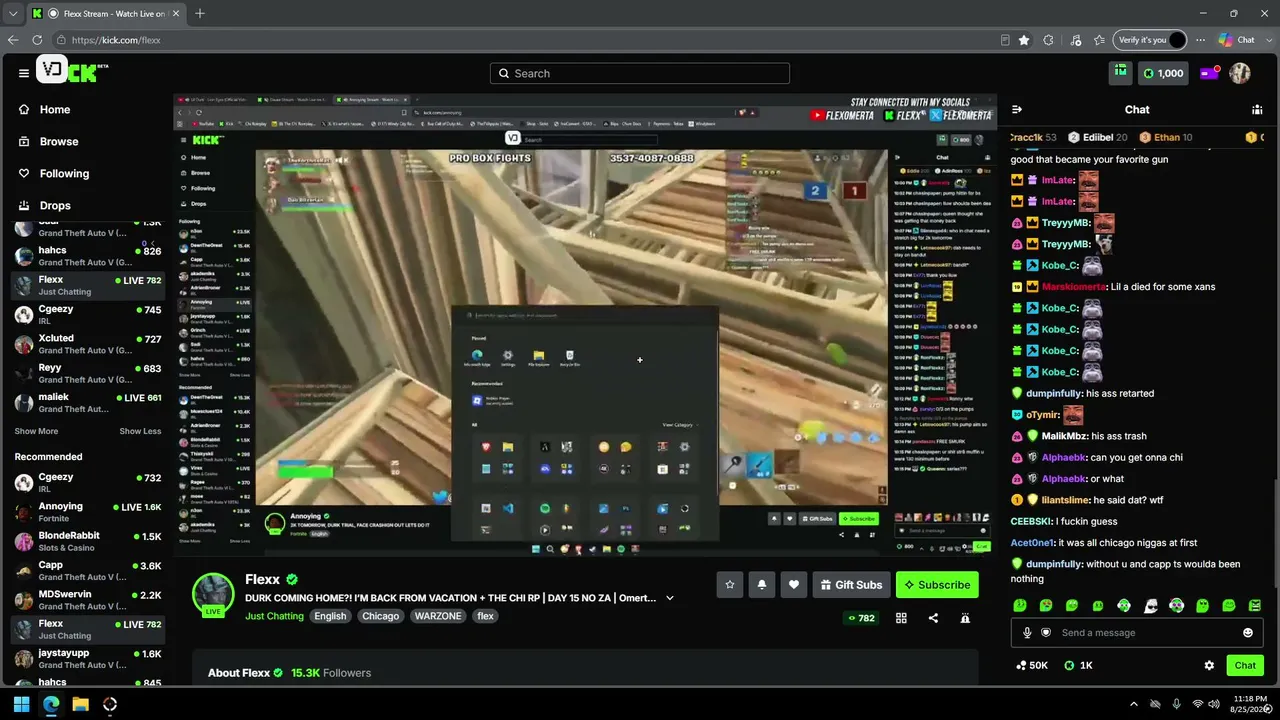Viewport: 1280px width, 720px height.
Task: Open the Just Chatting category link
Action: (x=274, y=616)
